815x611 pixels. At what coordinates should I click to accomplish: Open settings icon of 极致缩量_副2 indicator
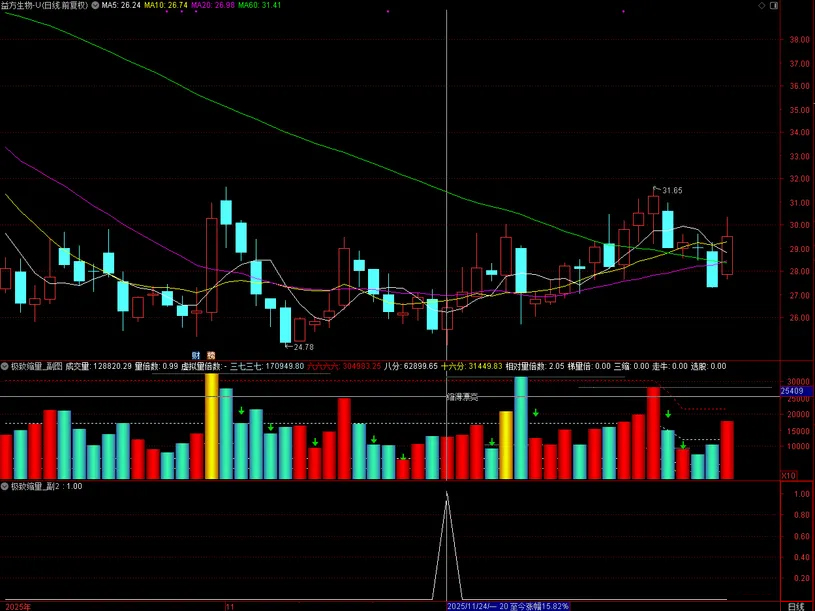(5, 486)
